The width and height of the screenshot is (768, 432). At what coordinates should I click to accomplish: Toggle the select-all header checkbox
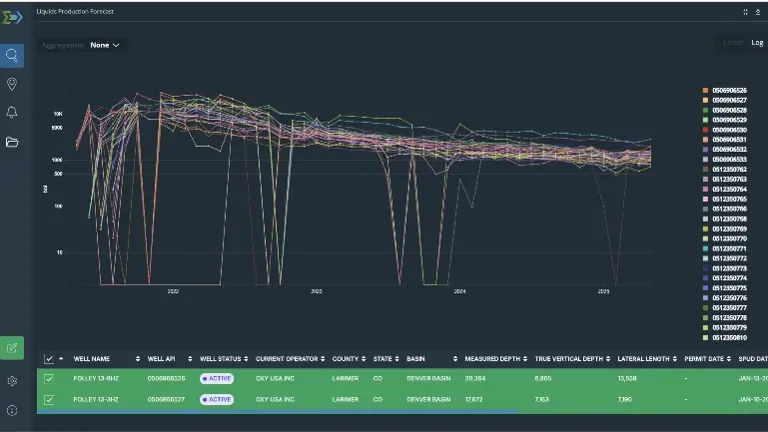point(49,358)
